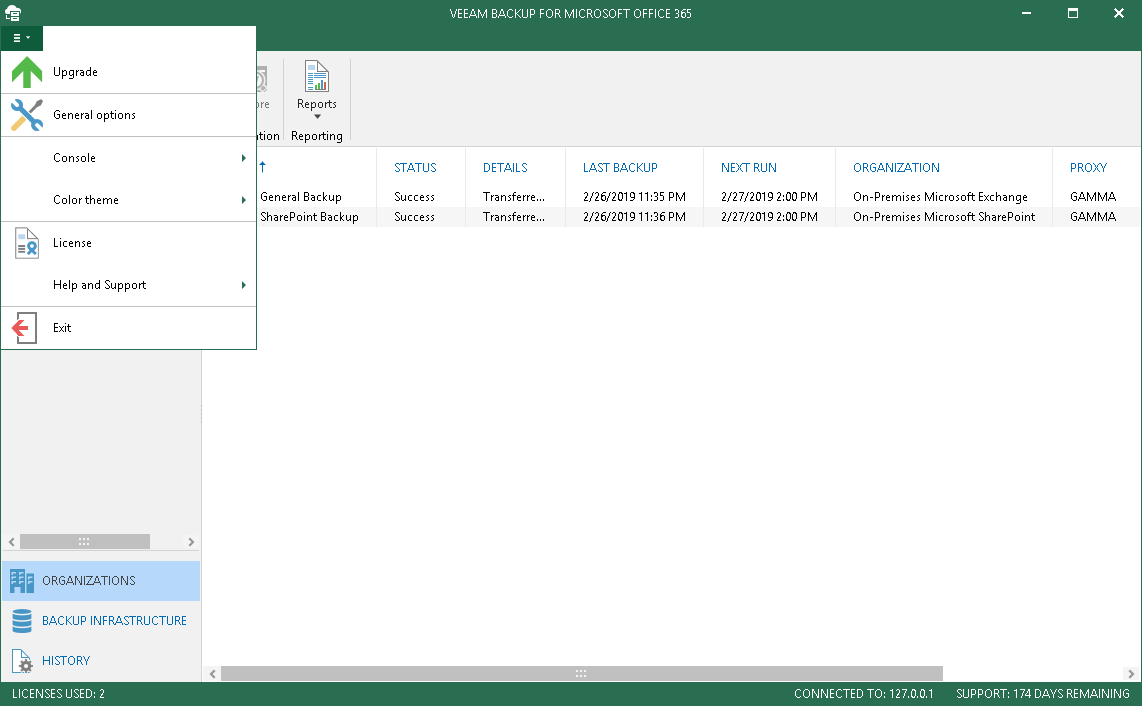Switch to the Organizations view

[101, 581]
